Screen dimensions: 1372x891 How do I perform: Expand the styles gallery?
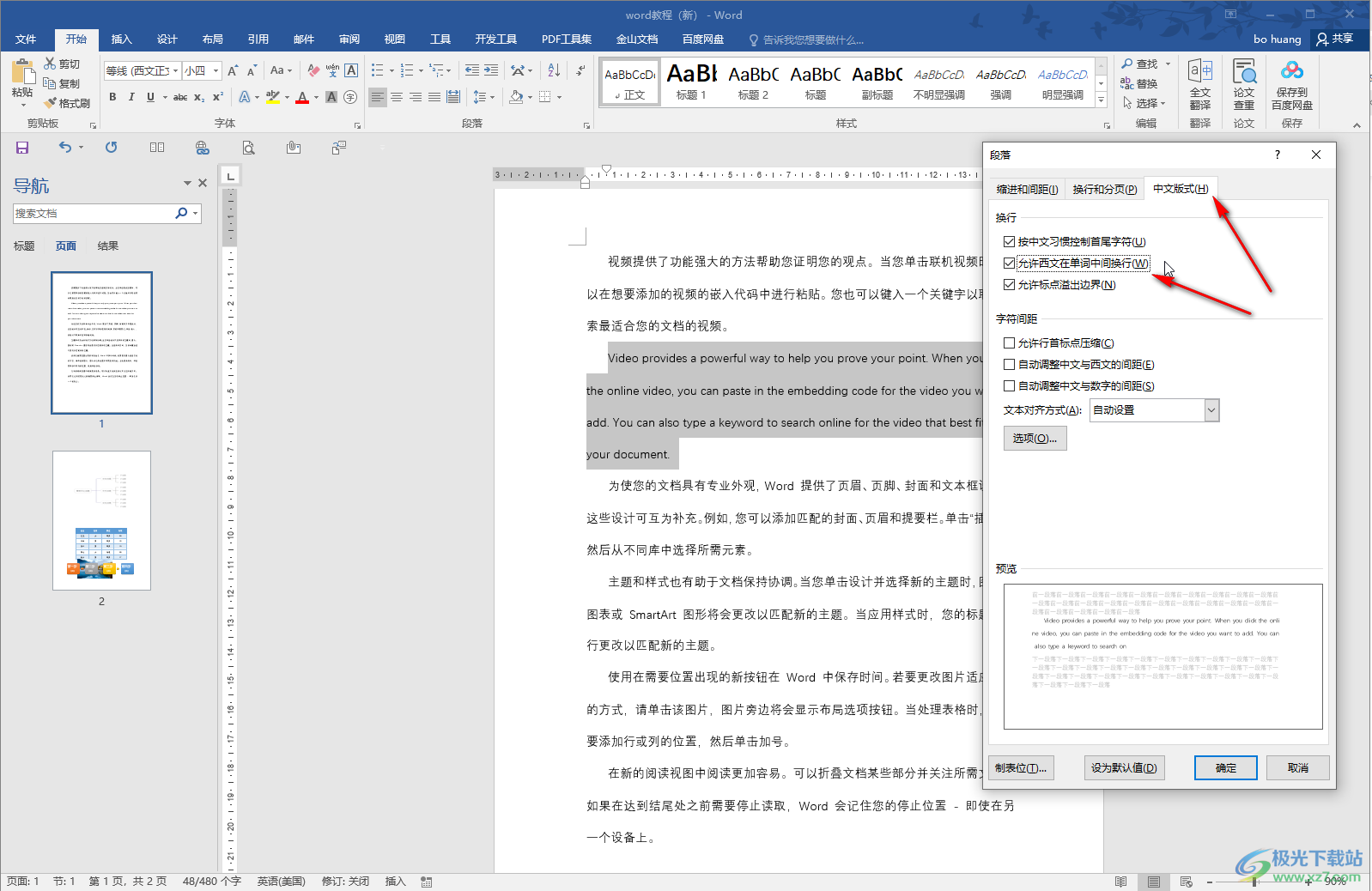1102,100
